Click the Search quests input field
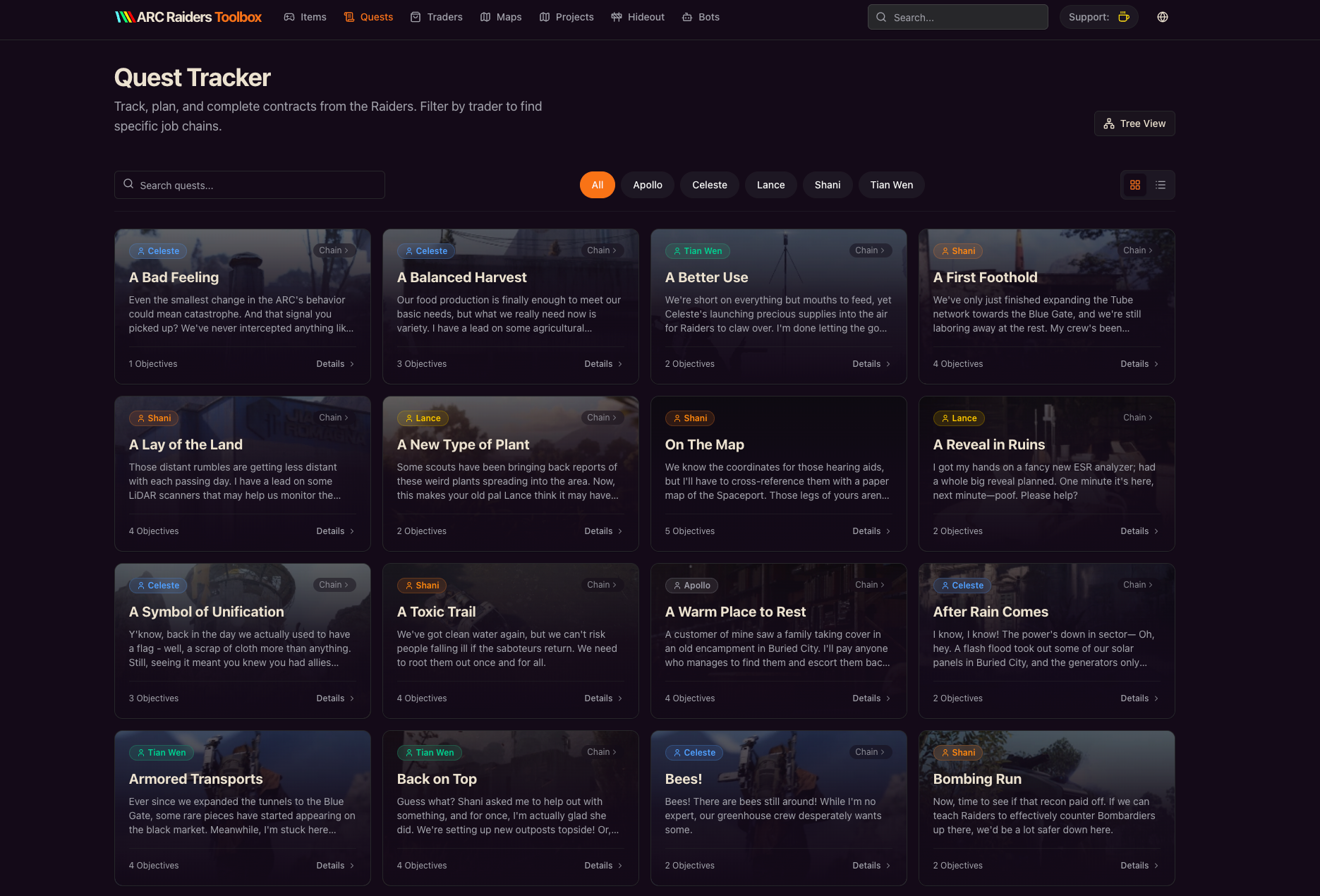Image resolution: width=1320 pixels, height=896 pixels. (250, 185)
